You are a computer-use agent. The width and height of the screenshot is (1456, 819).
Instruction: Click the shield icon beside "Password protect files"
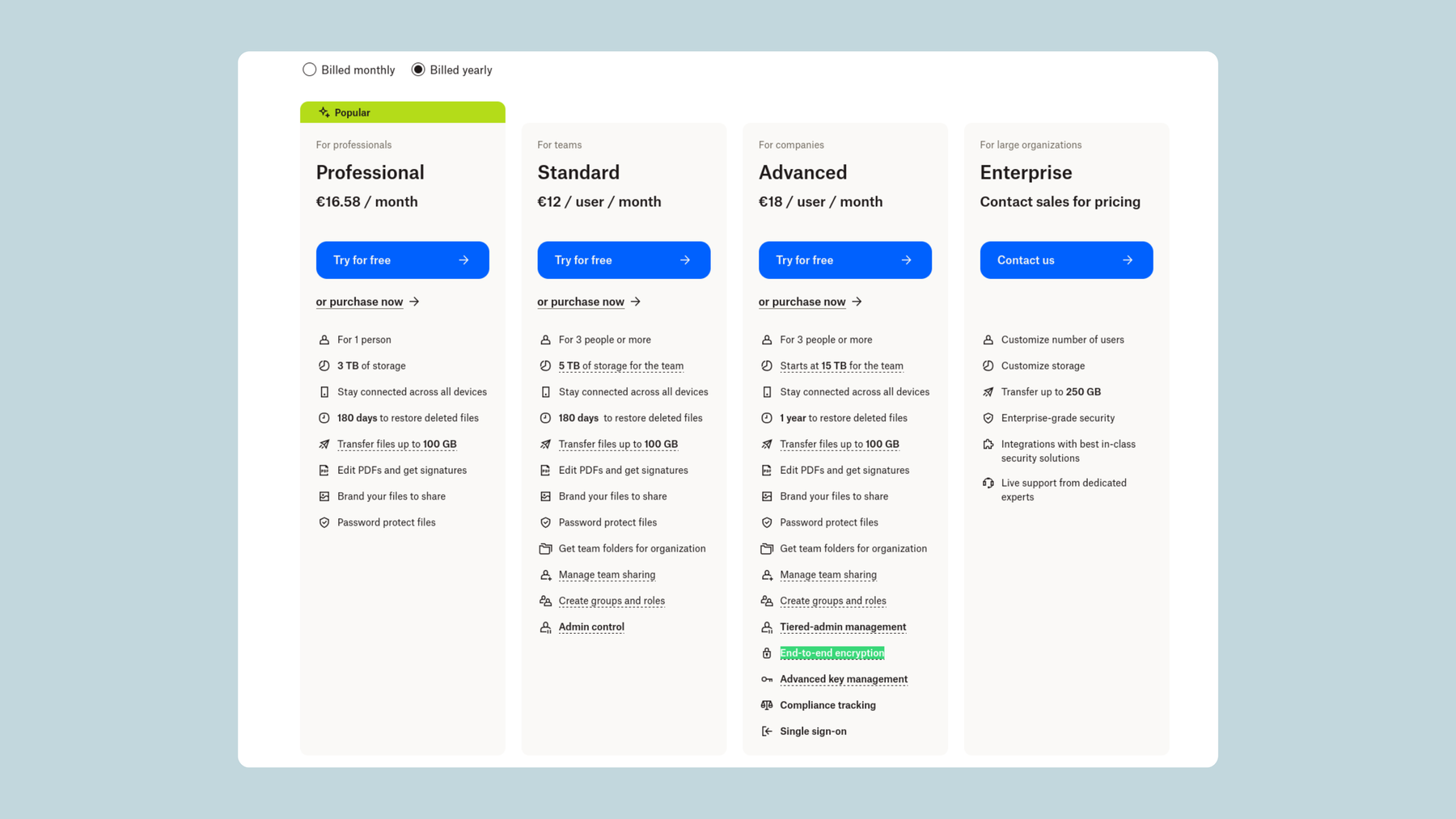324,521
